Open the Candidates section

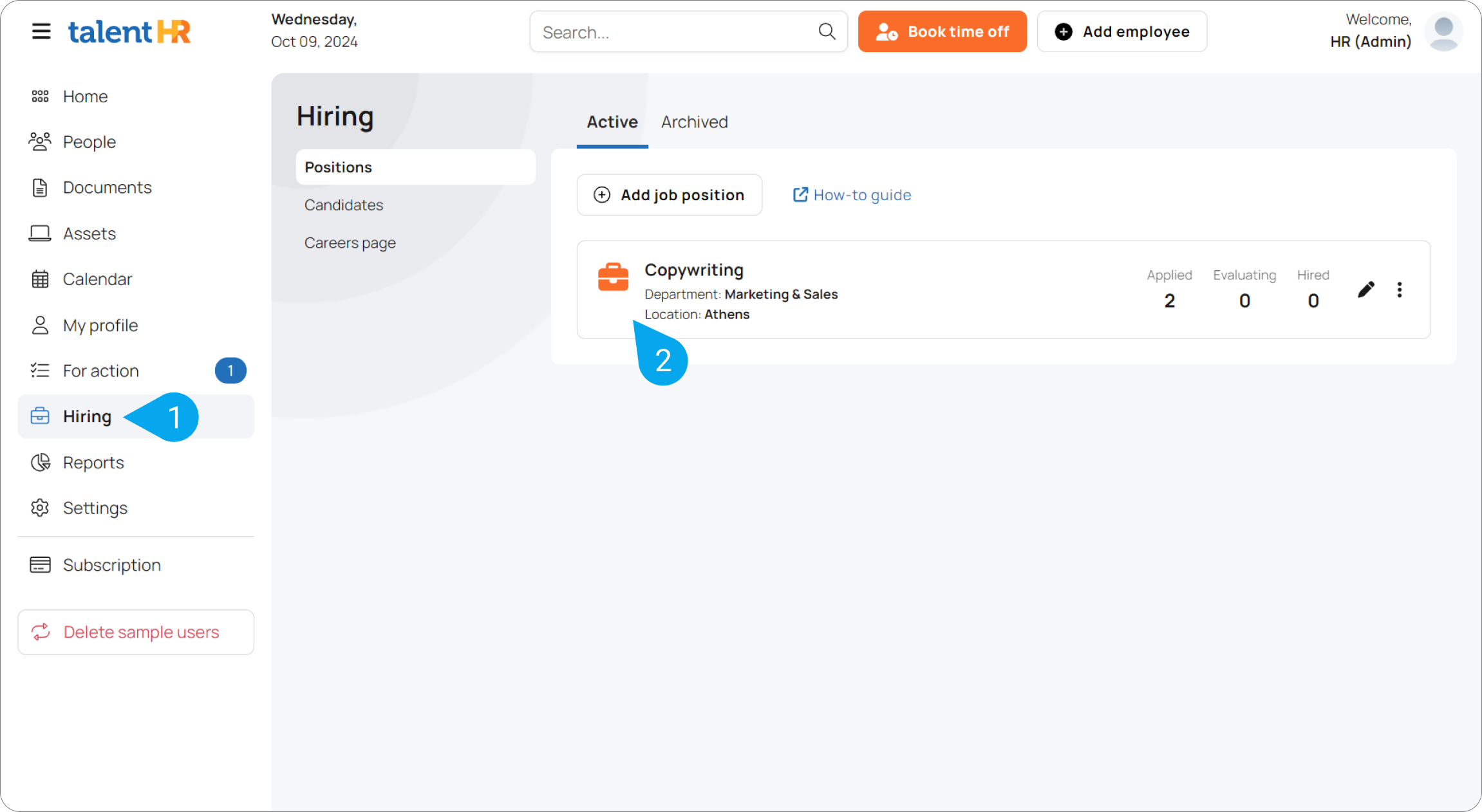click(343, 205)
